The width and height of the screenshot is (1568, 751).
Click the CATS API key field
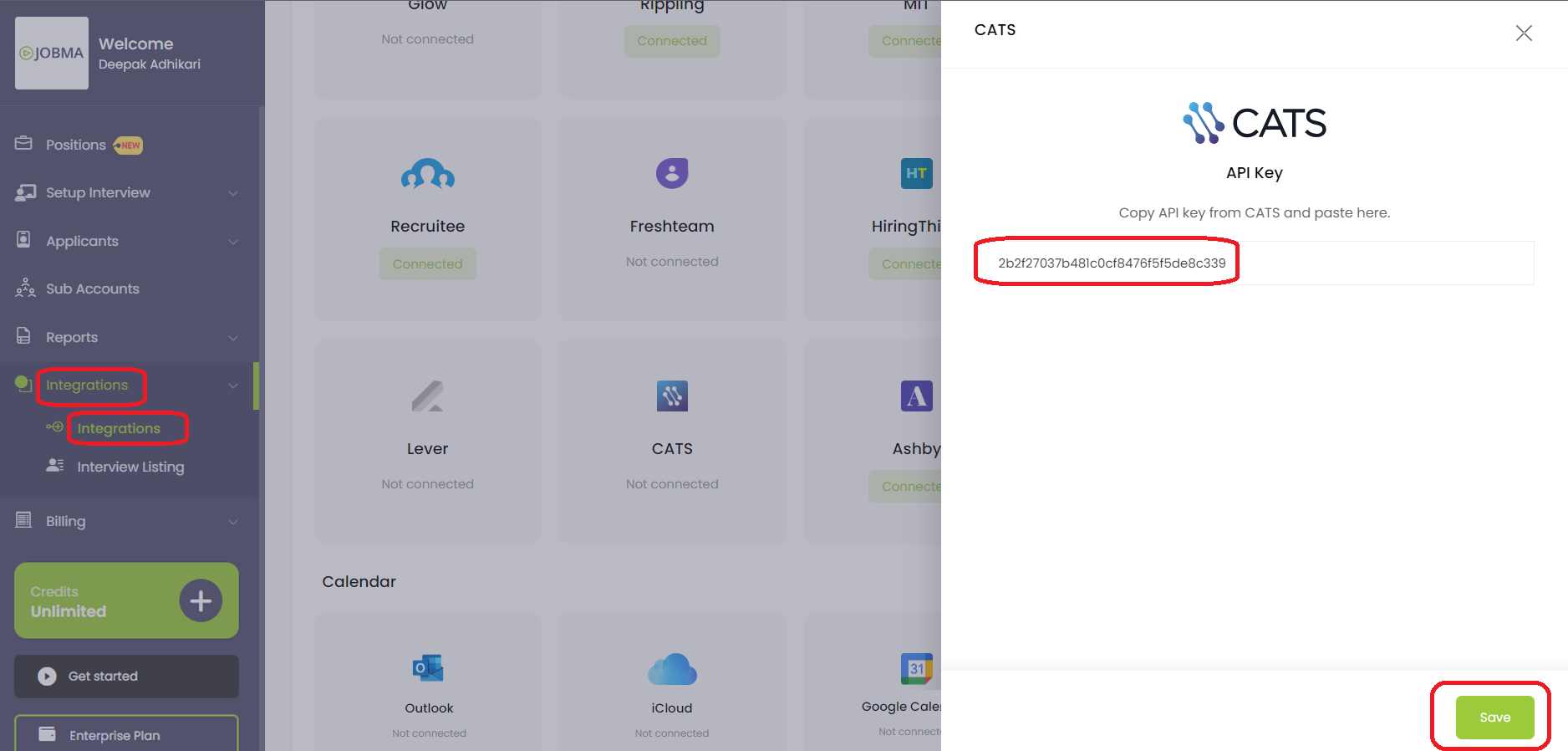point(1255,263)
